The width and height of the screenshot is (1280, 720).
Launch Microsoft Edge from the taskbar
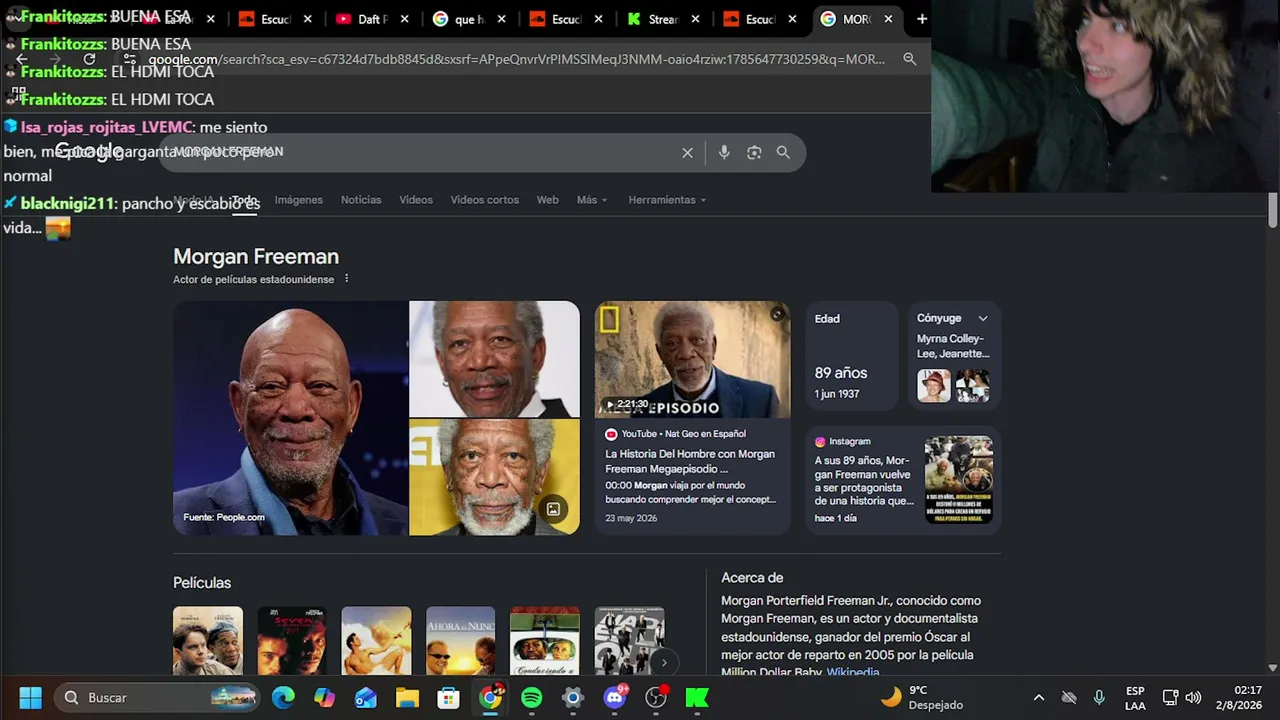[x=283, y=697]
